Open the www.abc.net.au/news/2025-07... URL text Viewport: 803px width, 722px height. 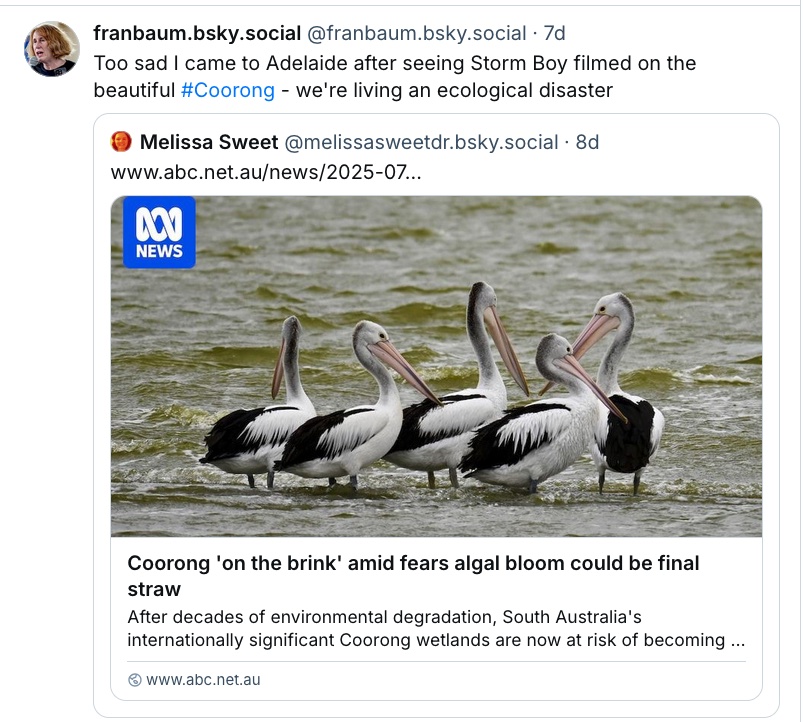click(x=266, y=171)
